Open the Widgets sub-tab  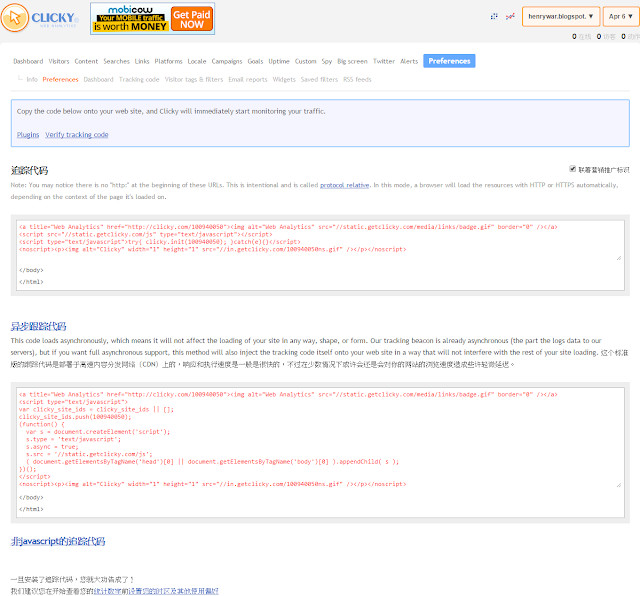click(x=284, y=79)
